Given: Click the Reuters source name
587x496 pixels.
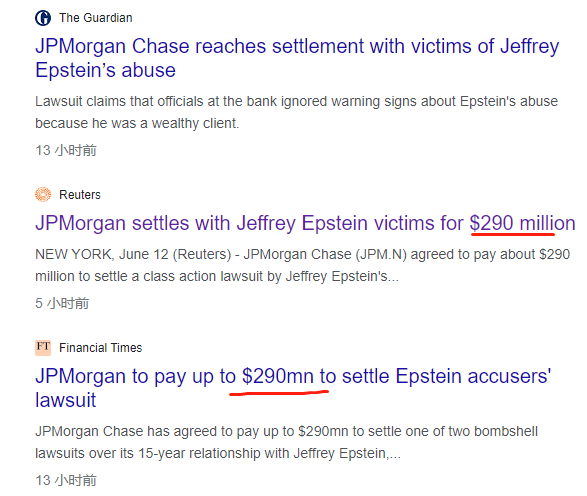Looking at the screenshot, I should [x=80, y=195].
